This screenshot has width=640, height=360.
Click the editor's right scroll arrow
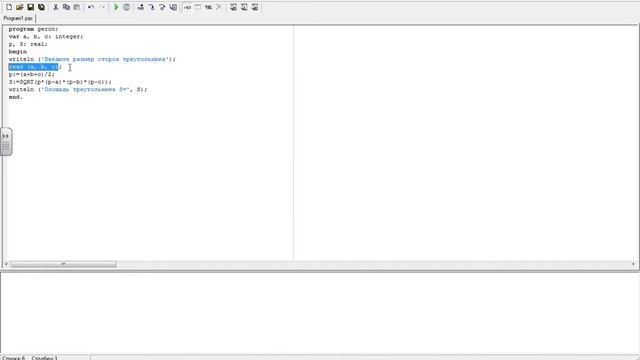click(633, 264)
